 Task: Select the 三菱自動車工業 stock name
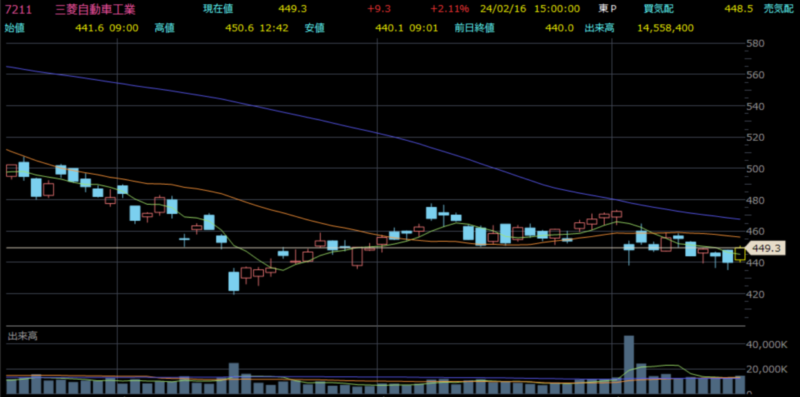[x=95, y=9]
